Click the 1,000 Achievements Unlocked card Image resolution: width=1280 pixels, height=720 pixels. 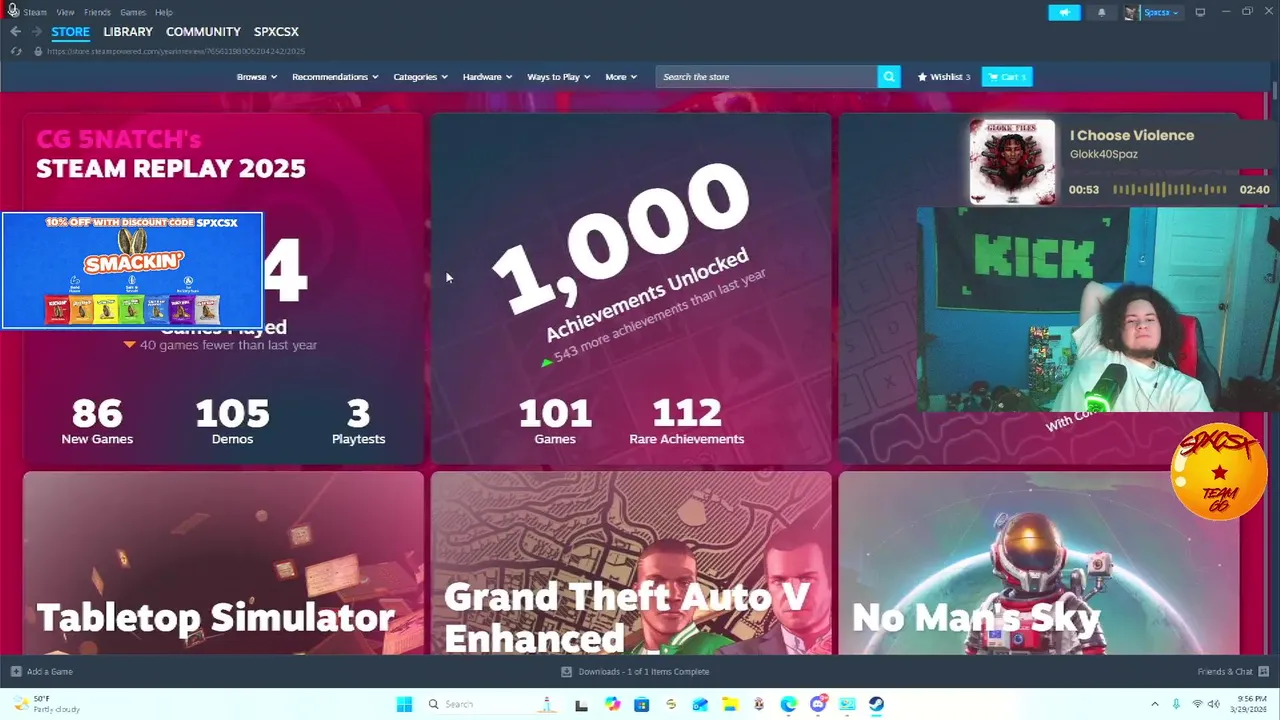631,288
